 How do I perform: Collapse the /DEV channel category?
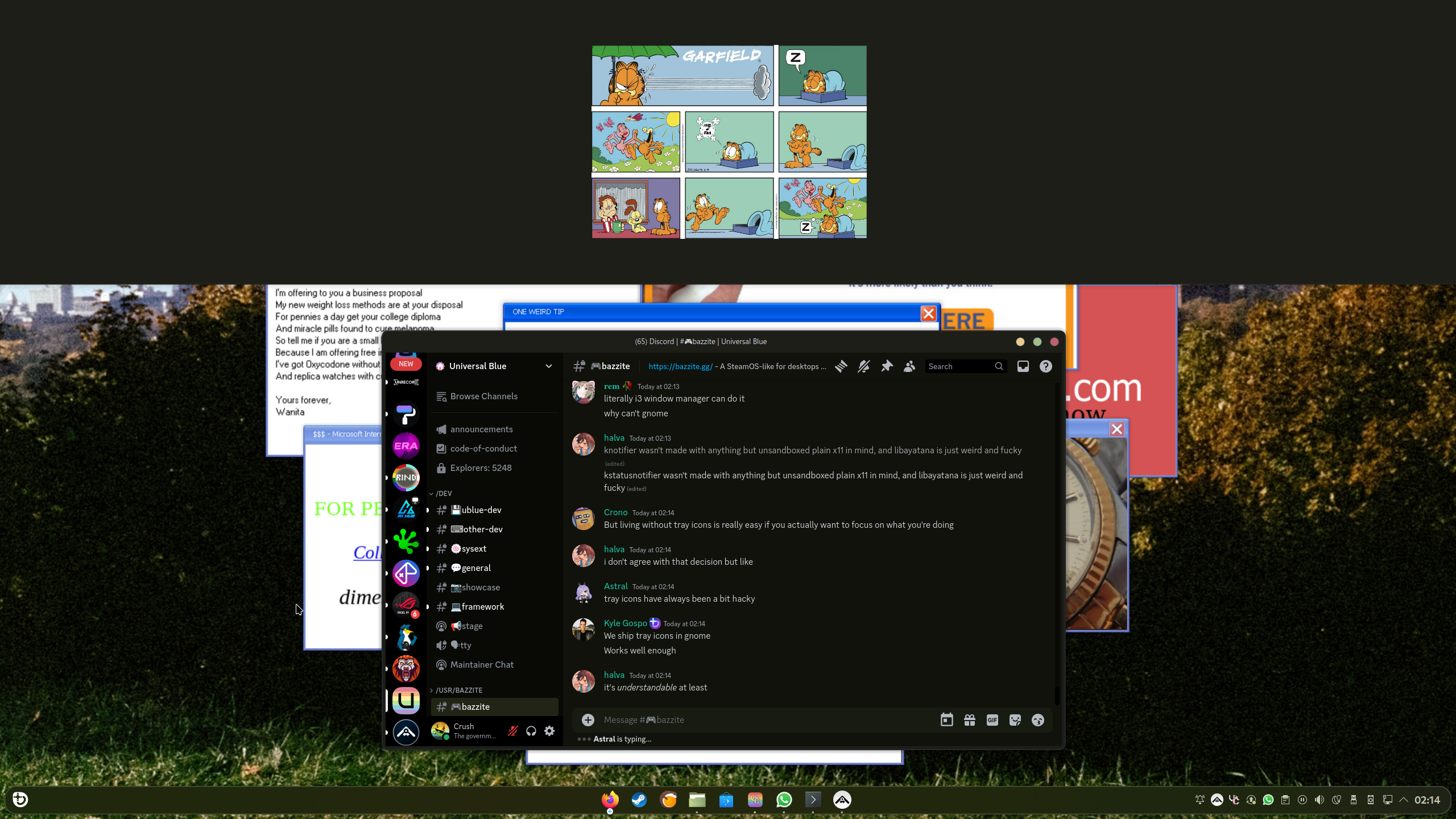point(444,494)
